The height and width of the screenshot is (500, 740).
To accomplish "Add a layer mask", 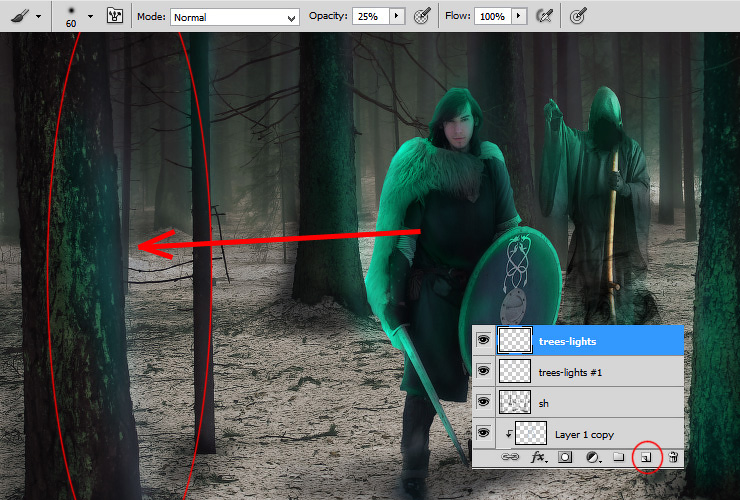I will 565,457.
